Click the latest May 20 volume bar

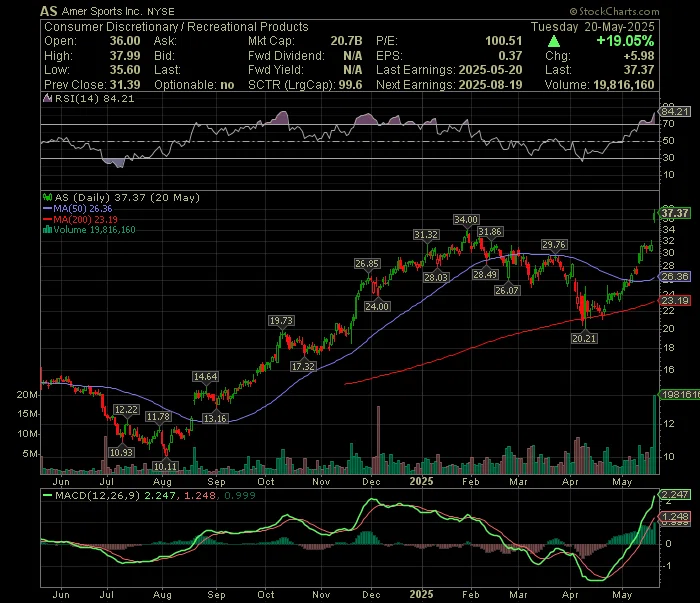click(655, 434)
